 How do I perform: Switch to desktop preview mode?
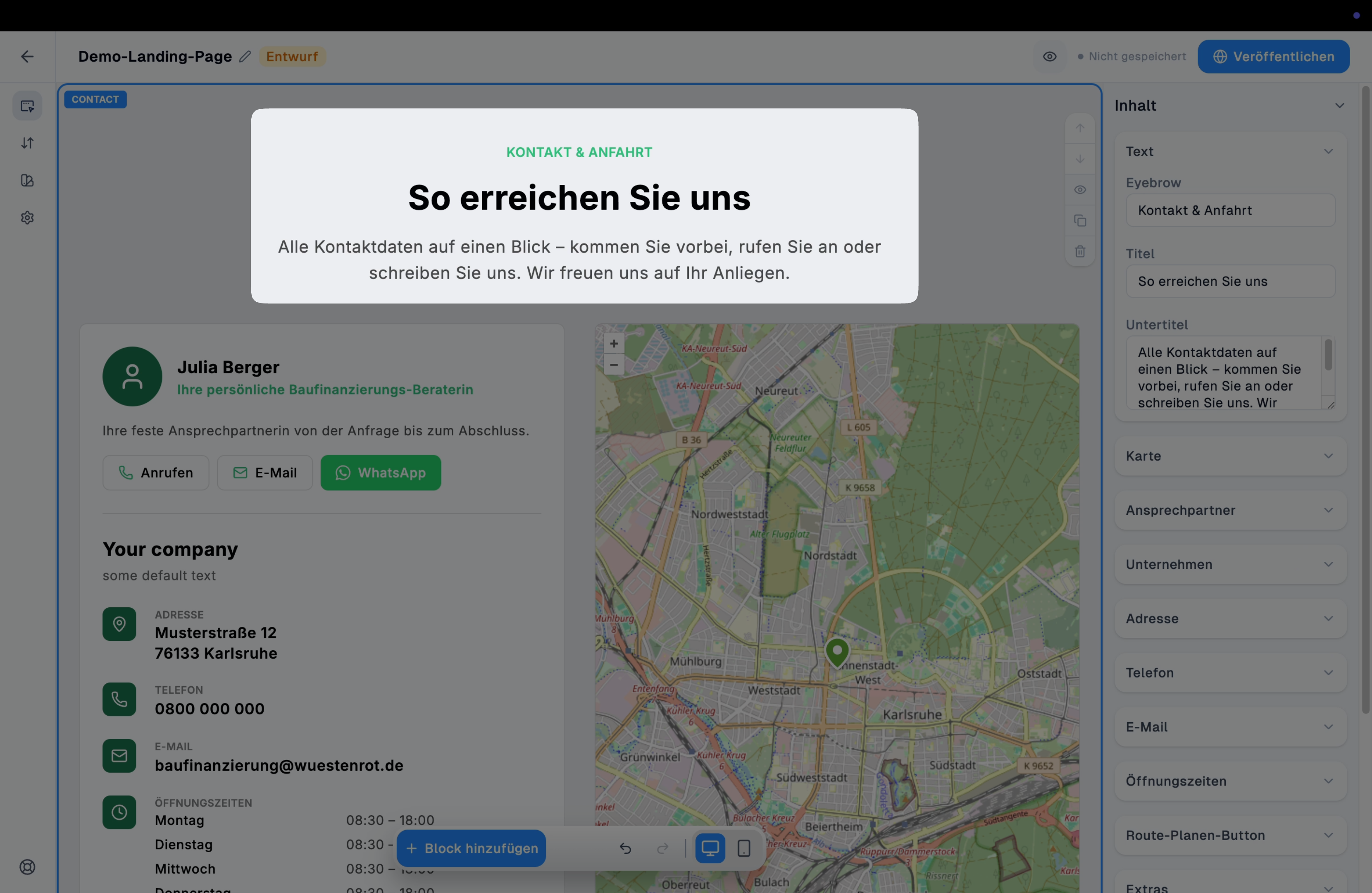pos(710,848)
